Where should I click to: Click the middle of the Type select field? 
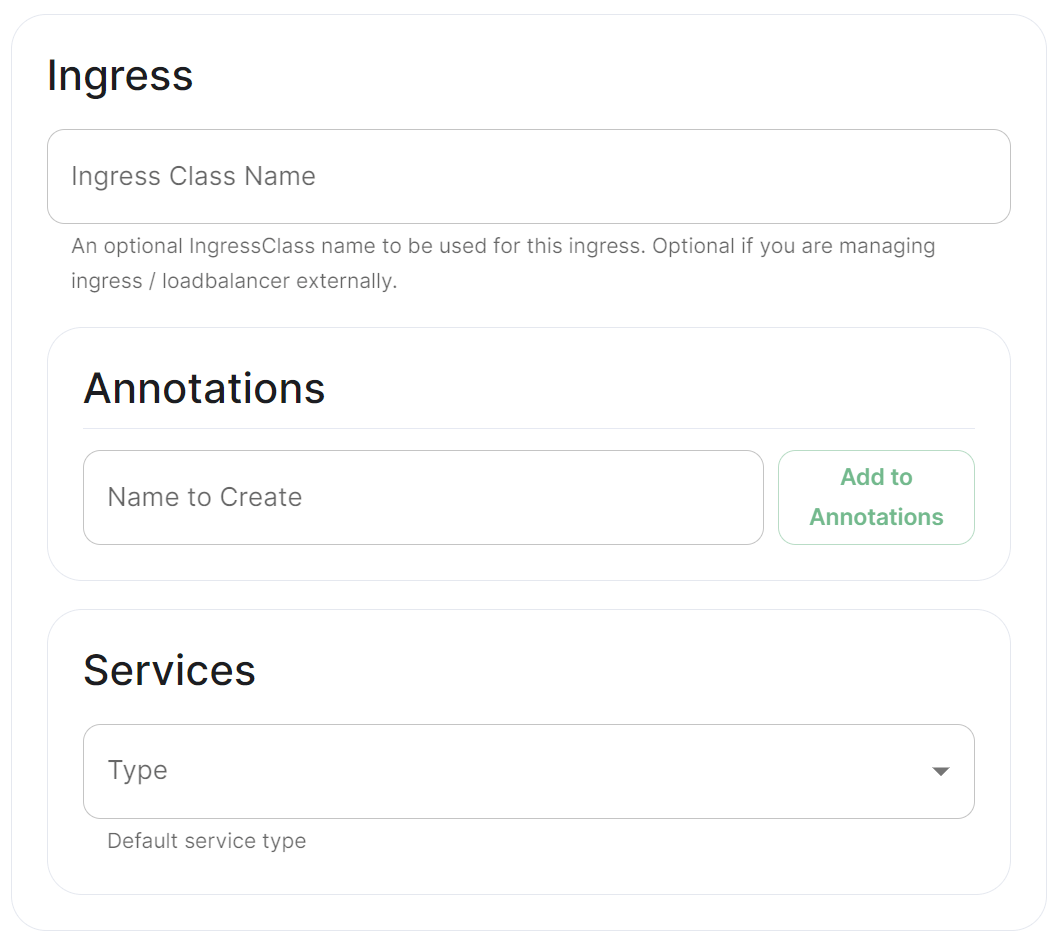click(529, 771)
